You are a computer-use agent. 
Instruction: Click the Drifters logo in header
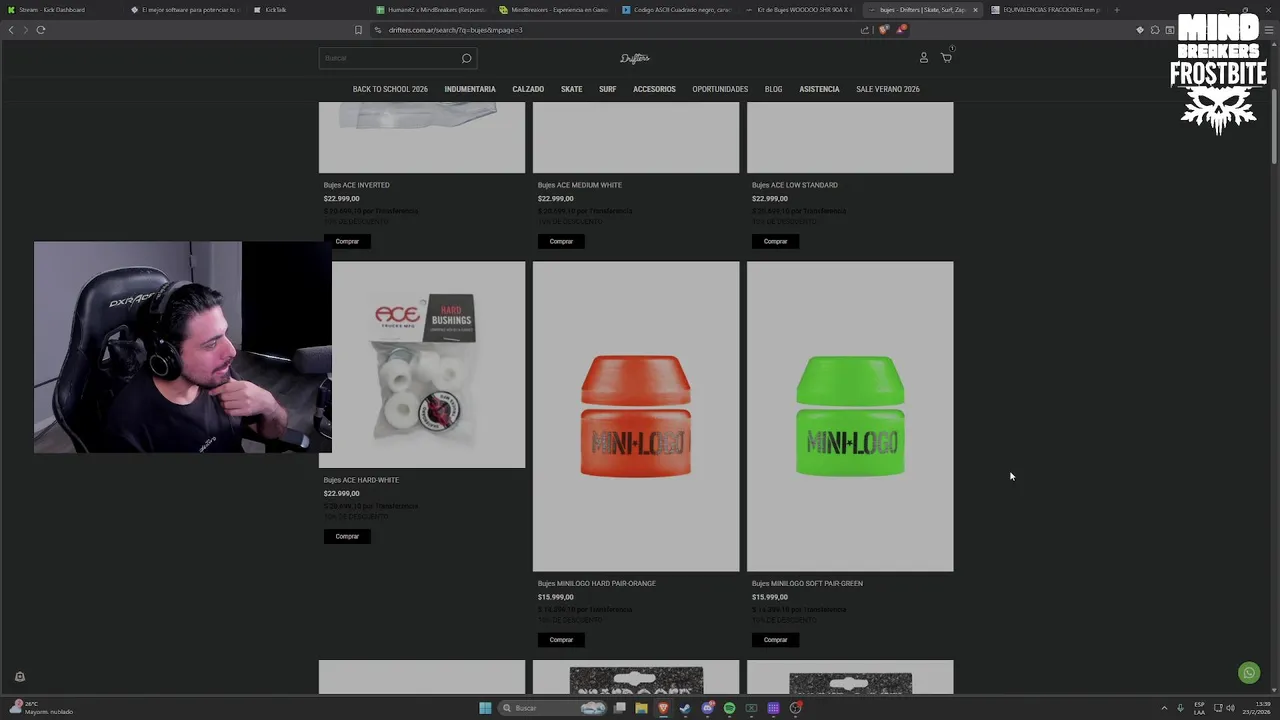[x=635, y=58]
